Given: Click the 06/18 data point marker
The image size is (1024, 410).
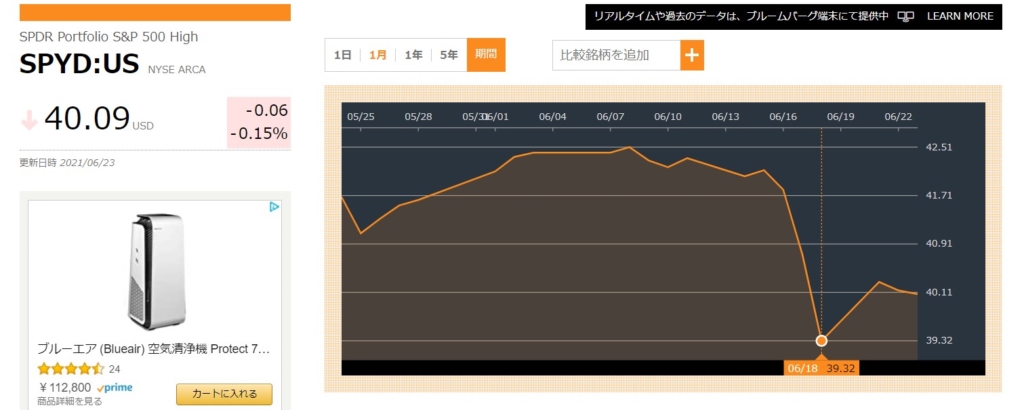Looking at the screenshot, I should click(822, 340).
